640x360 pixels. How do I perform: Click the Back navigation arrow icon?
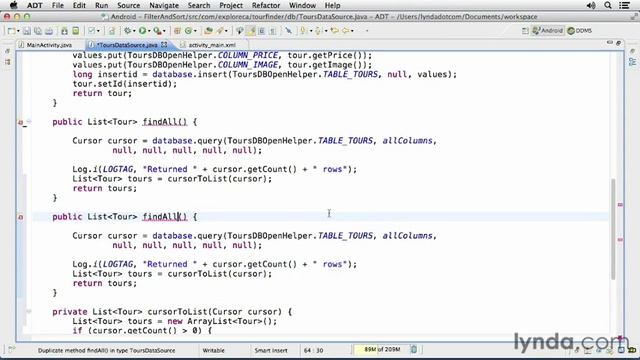(346, 31)
